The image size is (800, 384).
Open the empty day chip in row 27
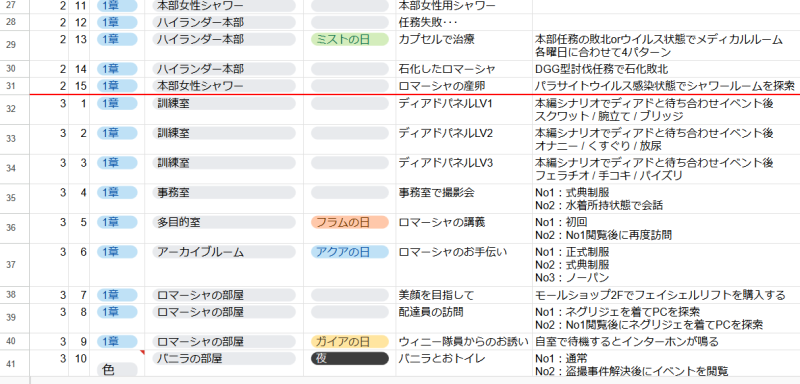[349, 7]
